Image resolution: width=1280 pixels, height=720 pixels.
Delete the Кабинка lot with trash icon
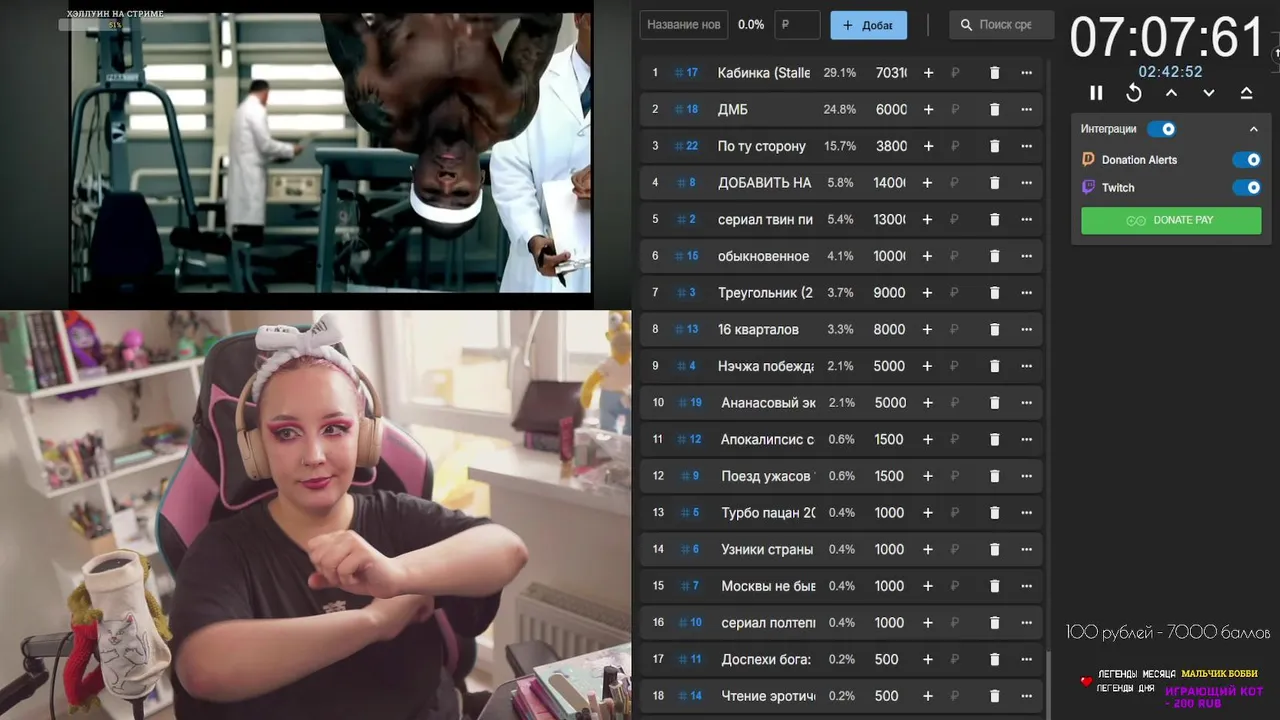point(994,73)
